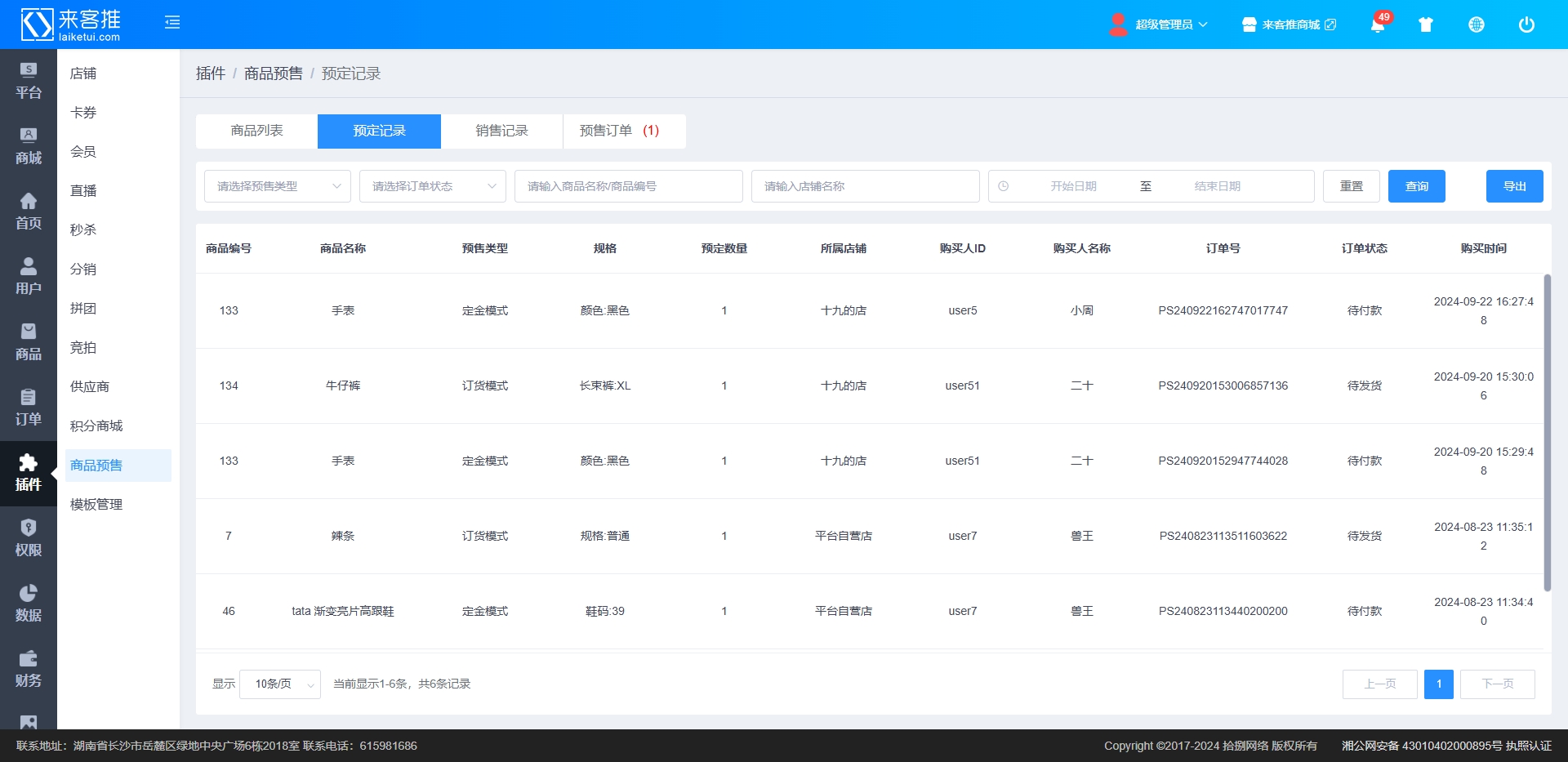Focus the 请输入店铺名称 input field

point(865,186)
